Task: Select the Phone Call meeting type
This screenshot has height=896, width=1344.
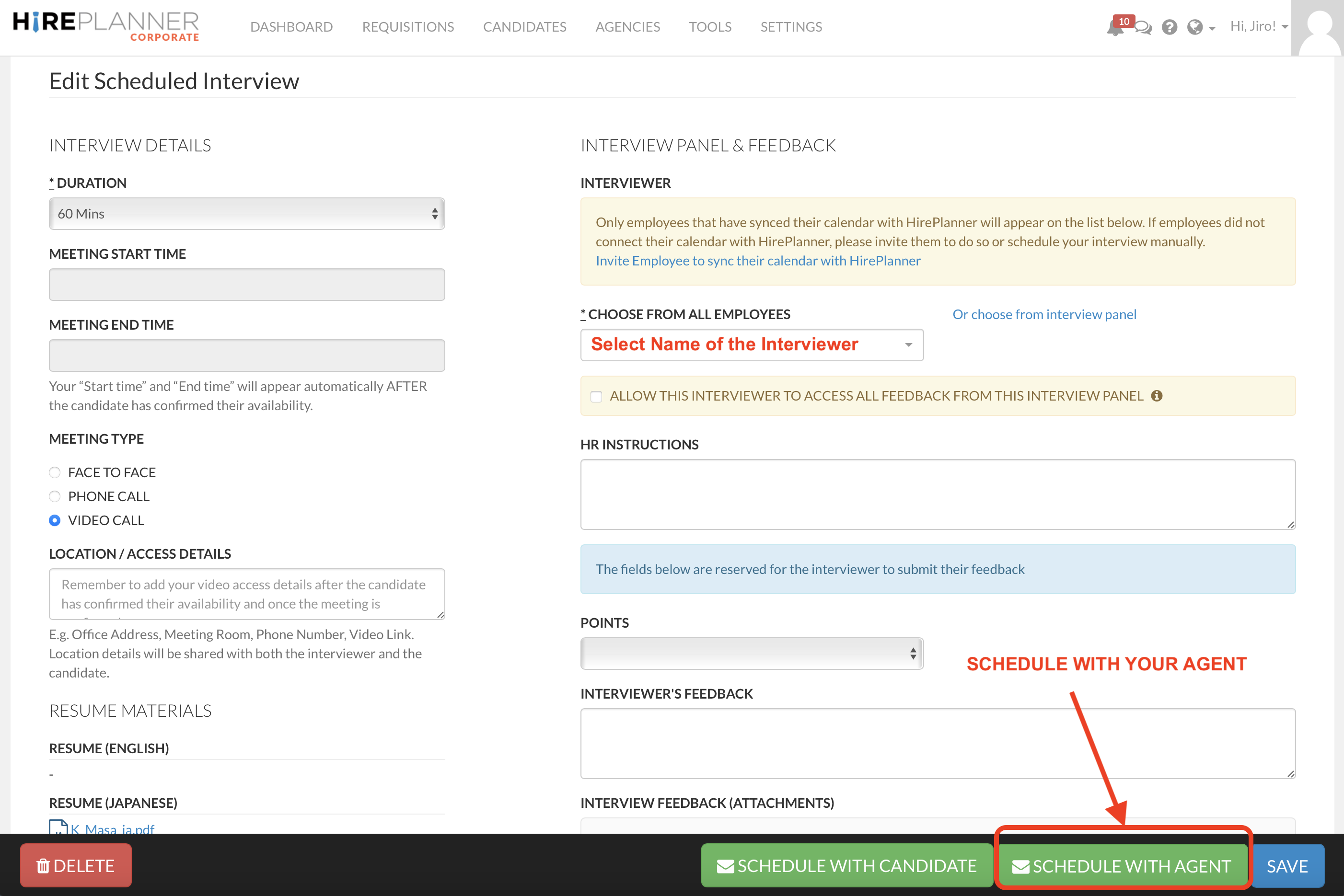Action: click(x=55, y=496)
